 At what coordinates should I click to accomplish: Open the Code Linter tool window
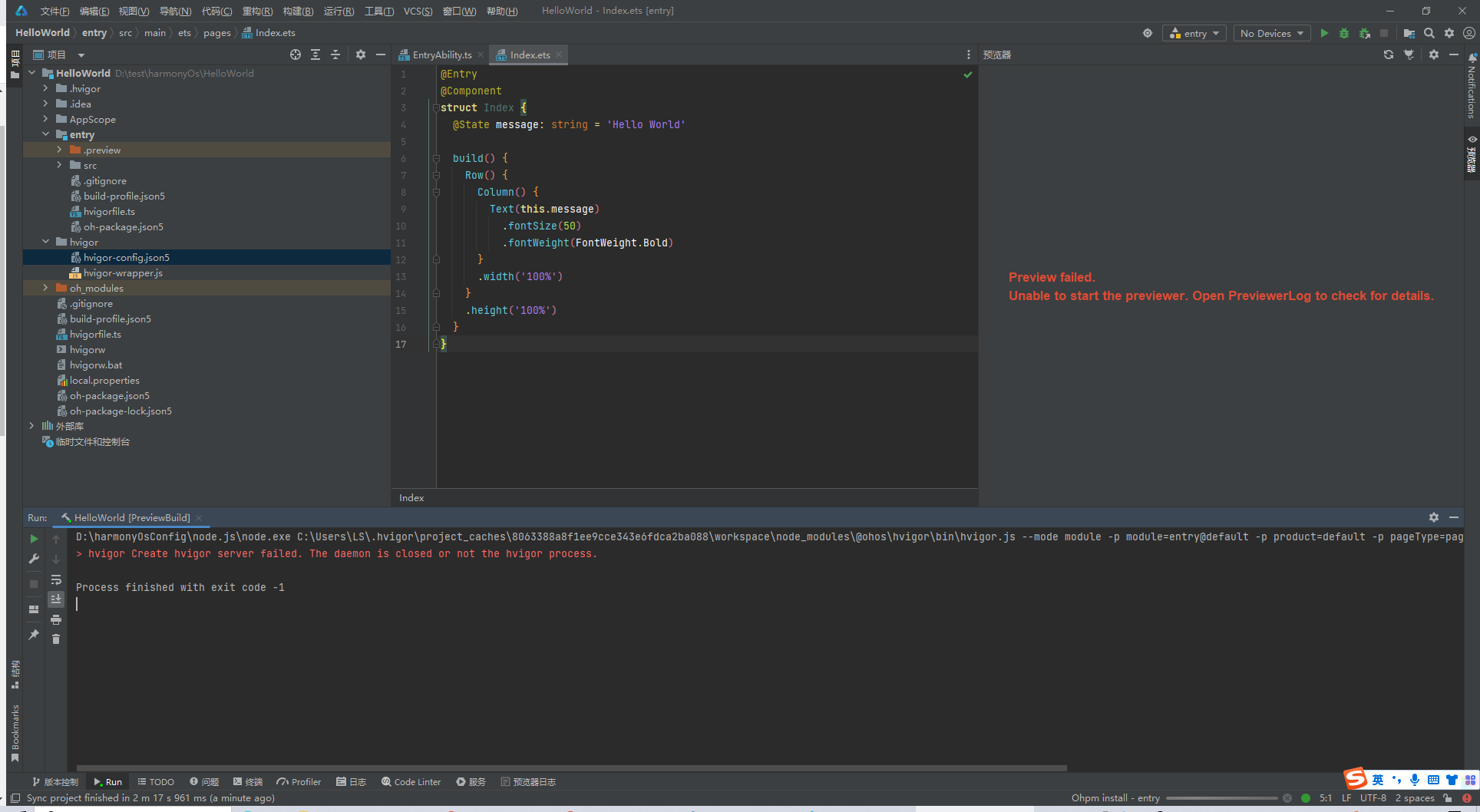[411, 782]
